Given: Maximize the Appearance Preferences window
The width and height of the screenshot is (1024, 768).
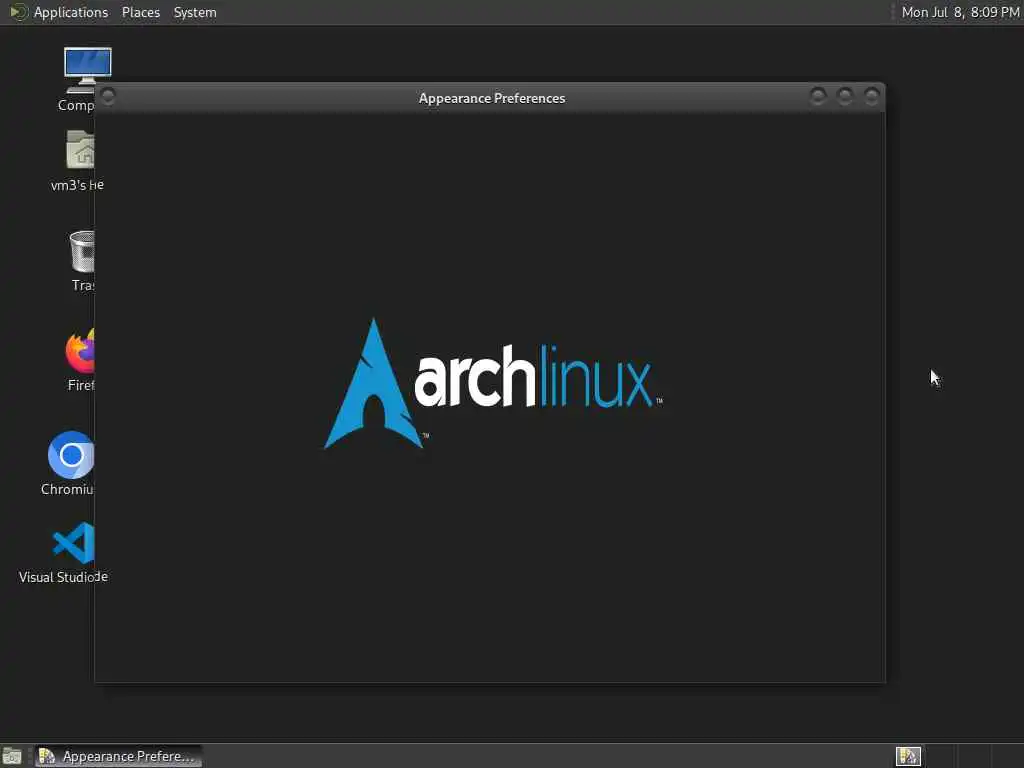Looking at the screenshot, I should click(844, 97).
